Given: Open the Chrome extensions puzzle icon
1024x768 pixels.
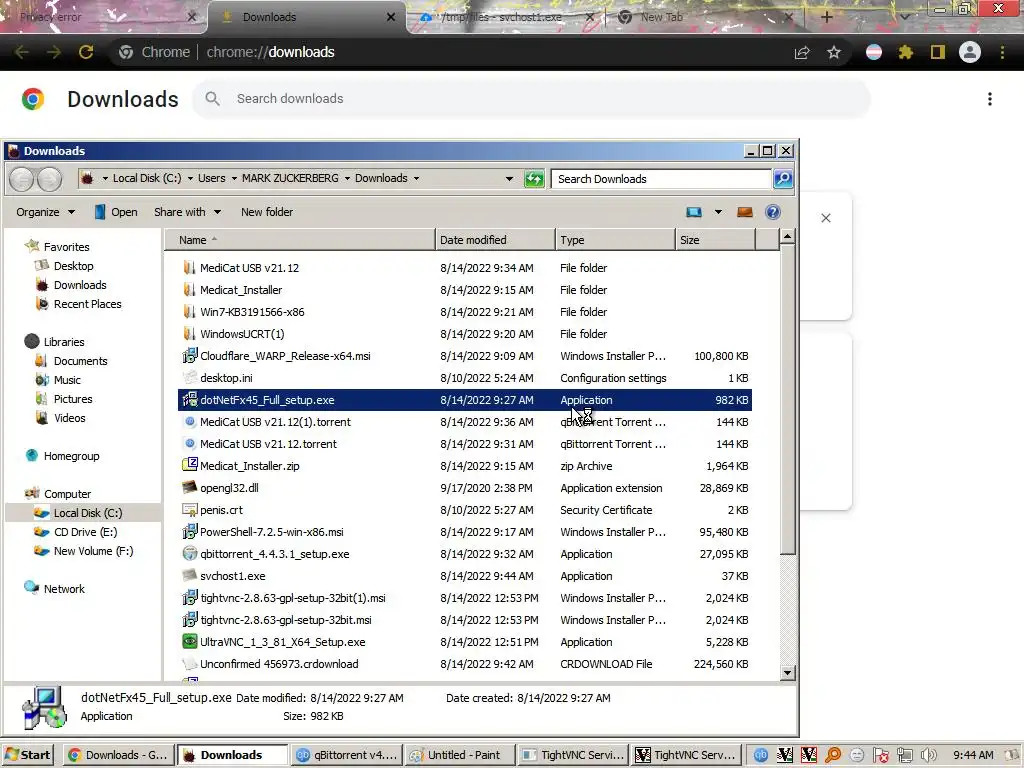Looking at the screenshot, I should pos(905,52).
